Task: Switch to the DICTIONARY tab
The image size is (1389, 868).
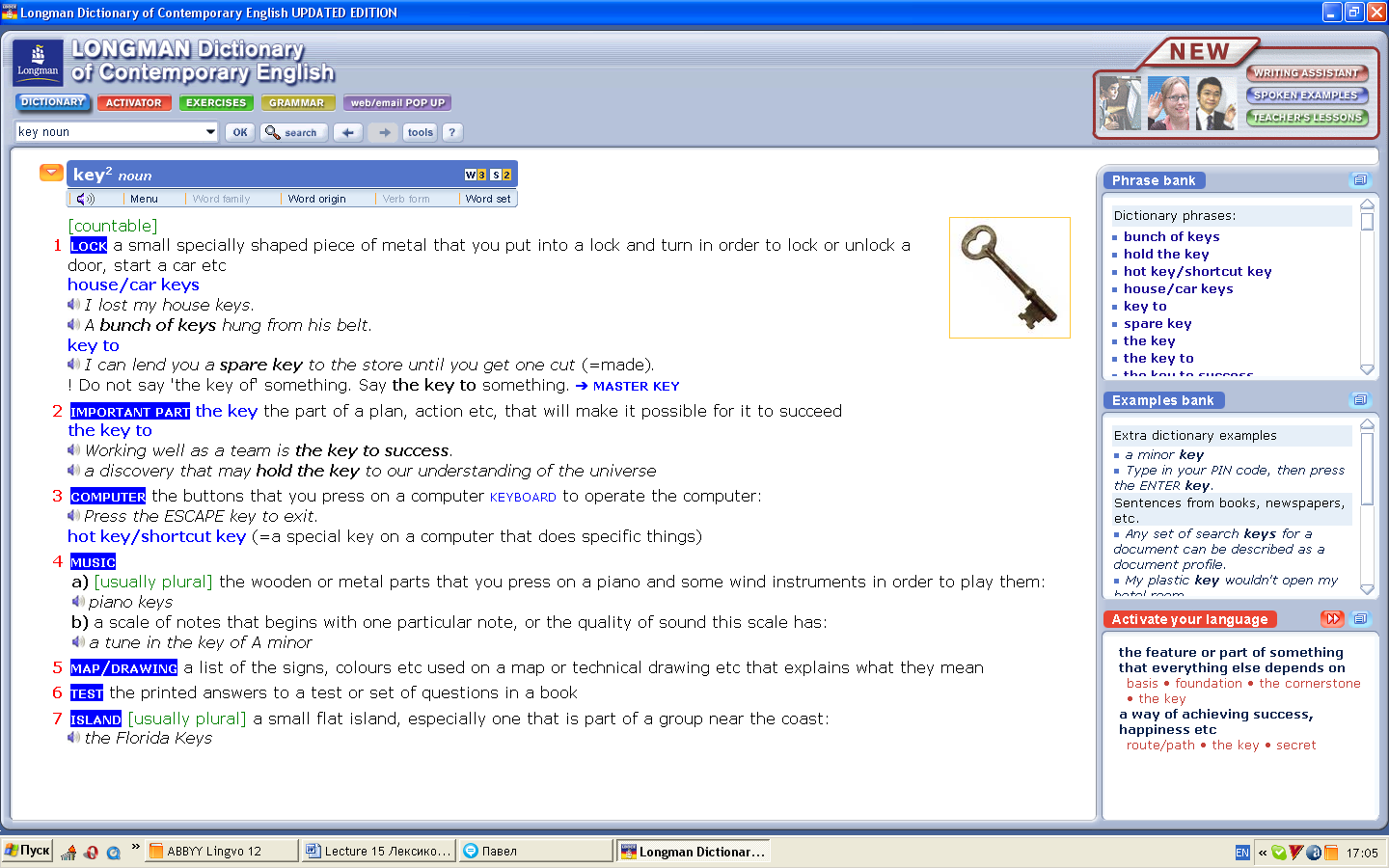Action: coord(52,102)
